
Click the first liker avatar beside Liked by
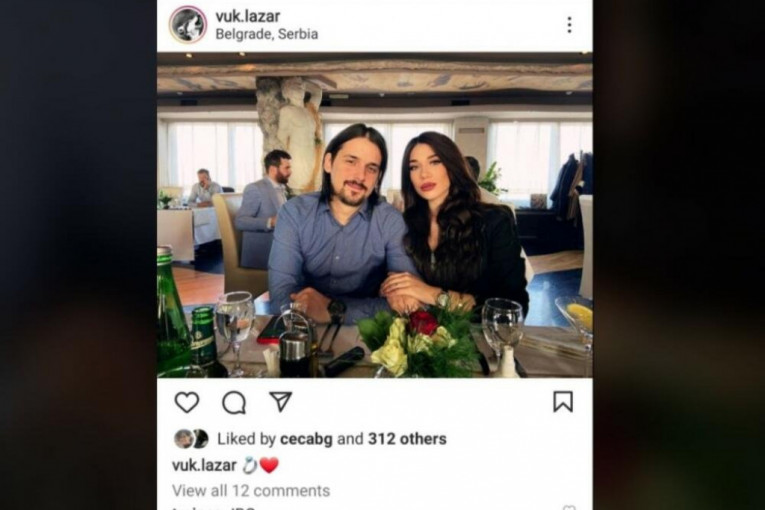(182, 439)
